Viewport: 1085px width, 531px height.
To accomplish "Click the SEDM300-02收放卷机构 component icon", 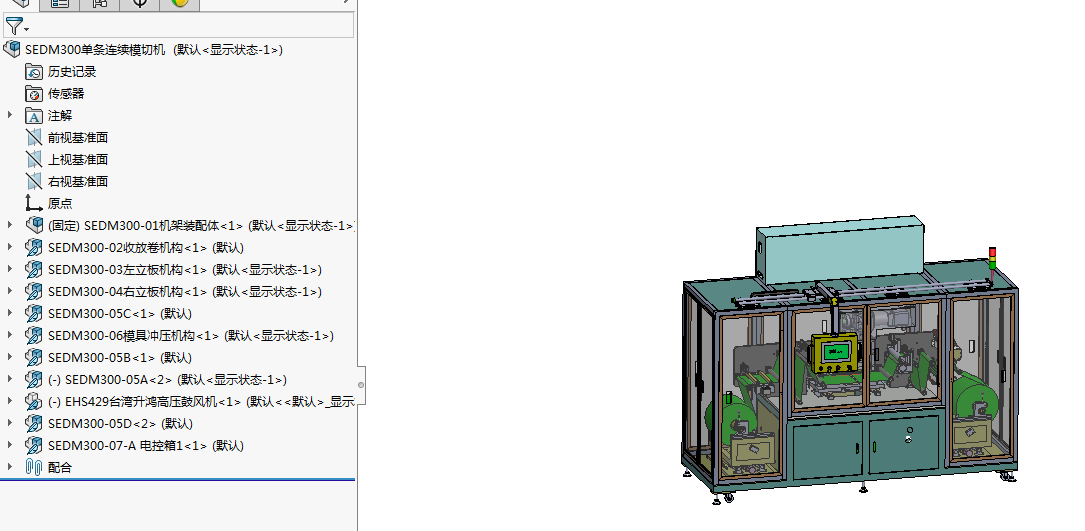I will coord(34,247).
